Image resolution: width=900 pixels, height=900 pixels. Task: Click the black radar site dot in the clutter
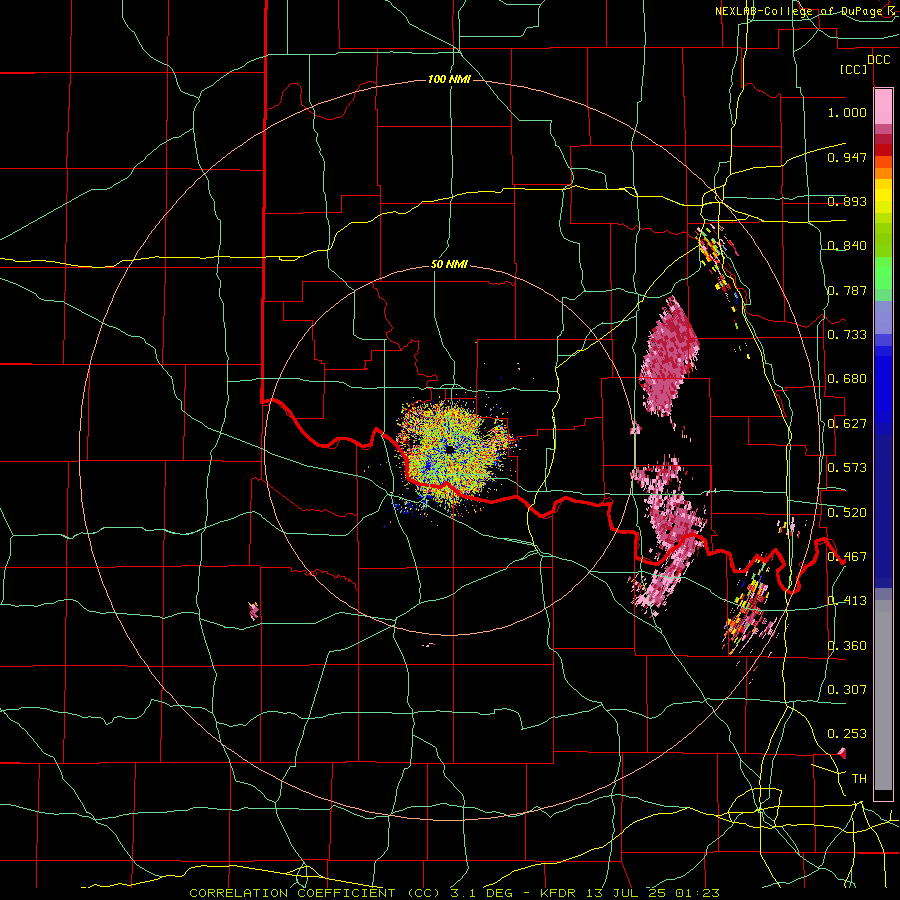pos(450,450)
